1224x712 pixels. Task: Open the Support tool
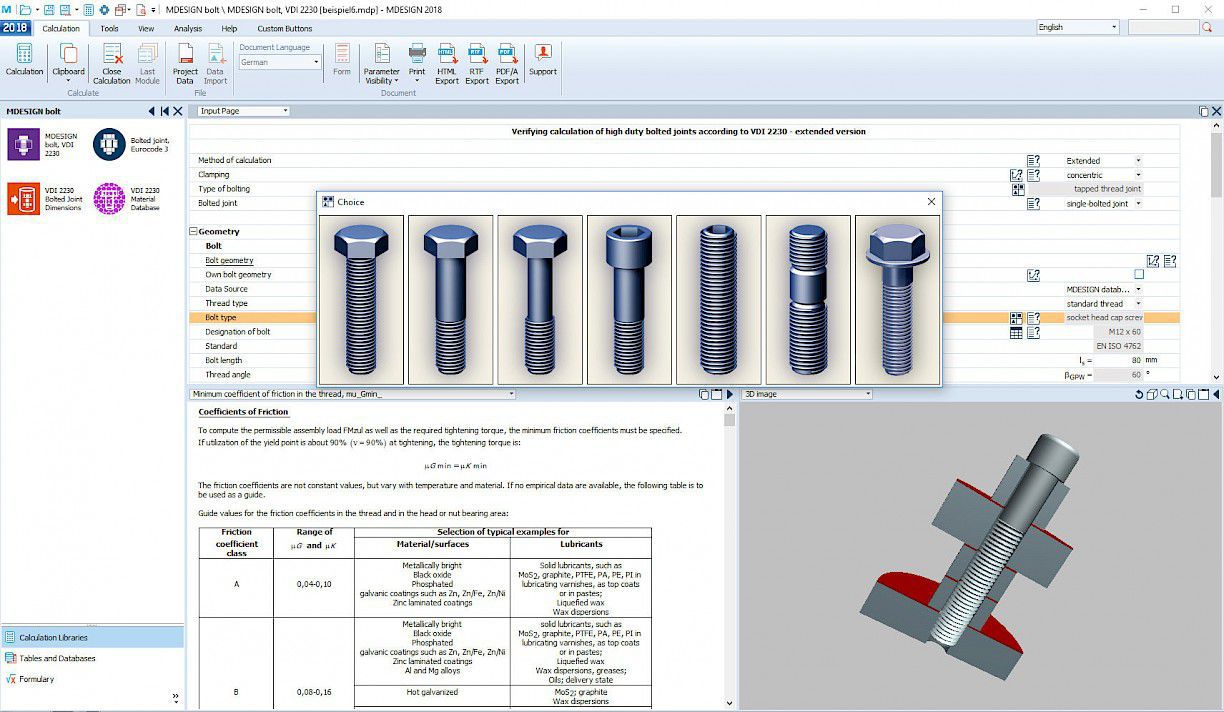tap(541, 60)
